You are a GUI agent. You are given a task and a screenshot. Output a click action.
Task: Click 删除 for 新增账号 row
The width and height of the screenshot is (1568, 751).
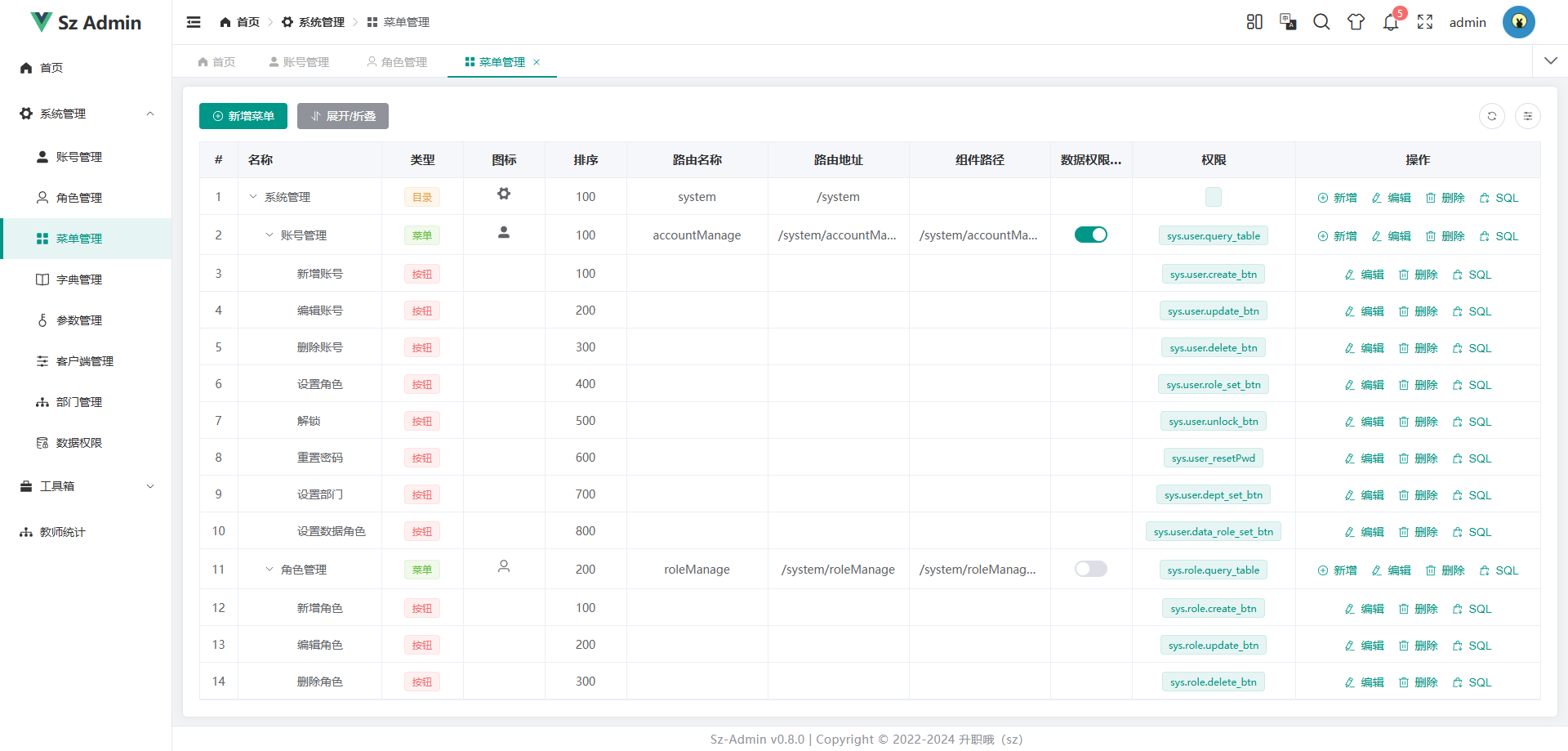[x=1418, y=275]
